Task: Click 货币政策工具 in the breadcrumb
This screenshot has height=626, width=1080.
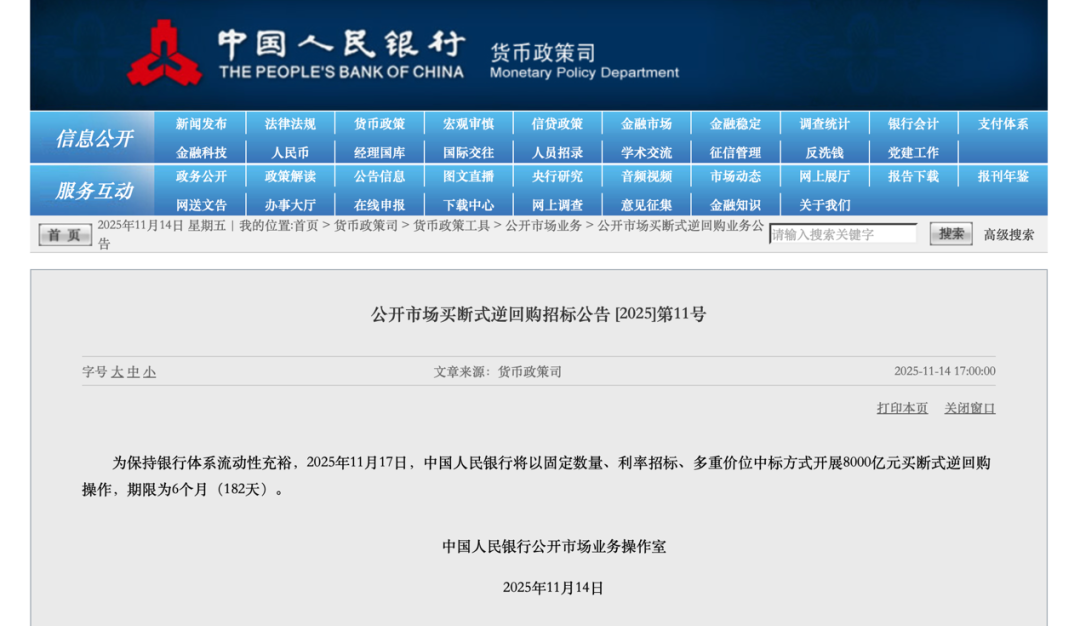Action: coord(451,226)
